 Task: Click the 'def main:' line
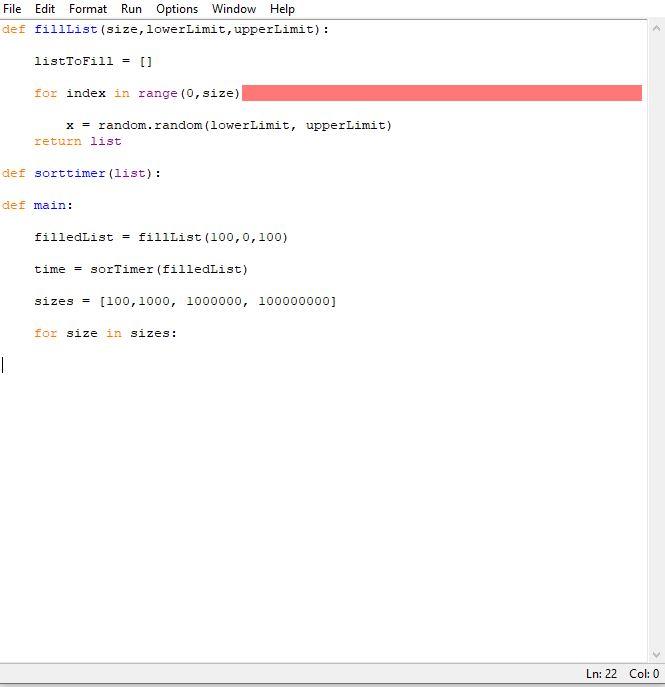37,205
